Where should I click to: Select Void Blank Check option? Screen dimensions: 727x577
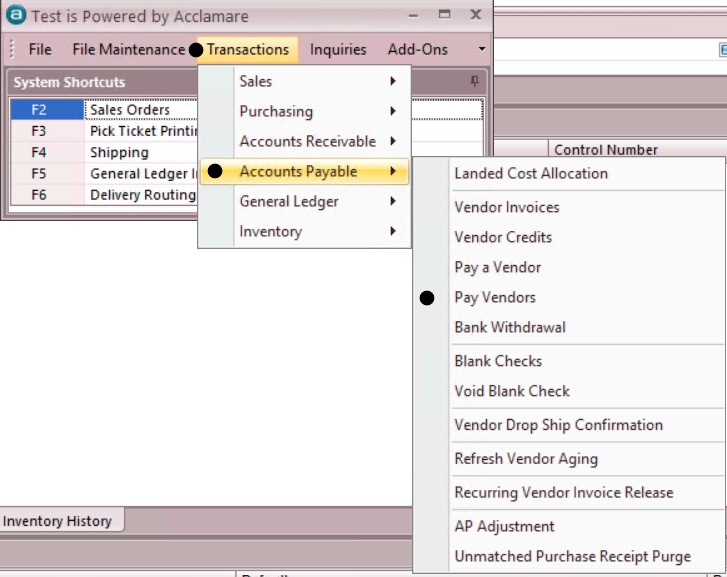[512, 391]
